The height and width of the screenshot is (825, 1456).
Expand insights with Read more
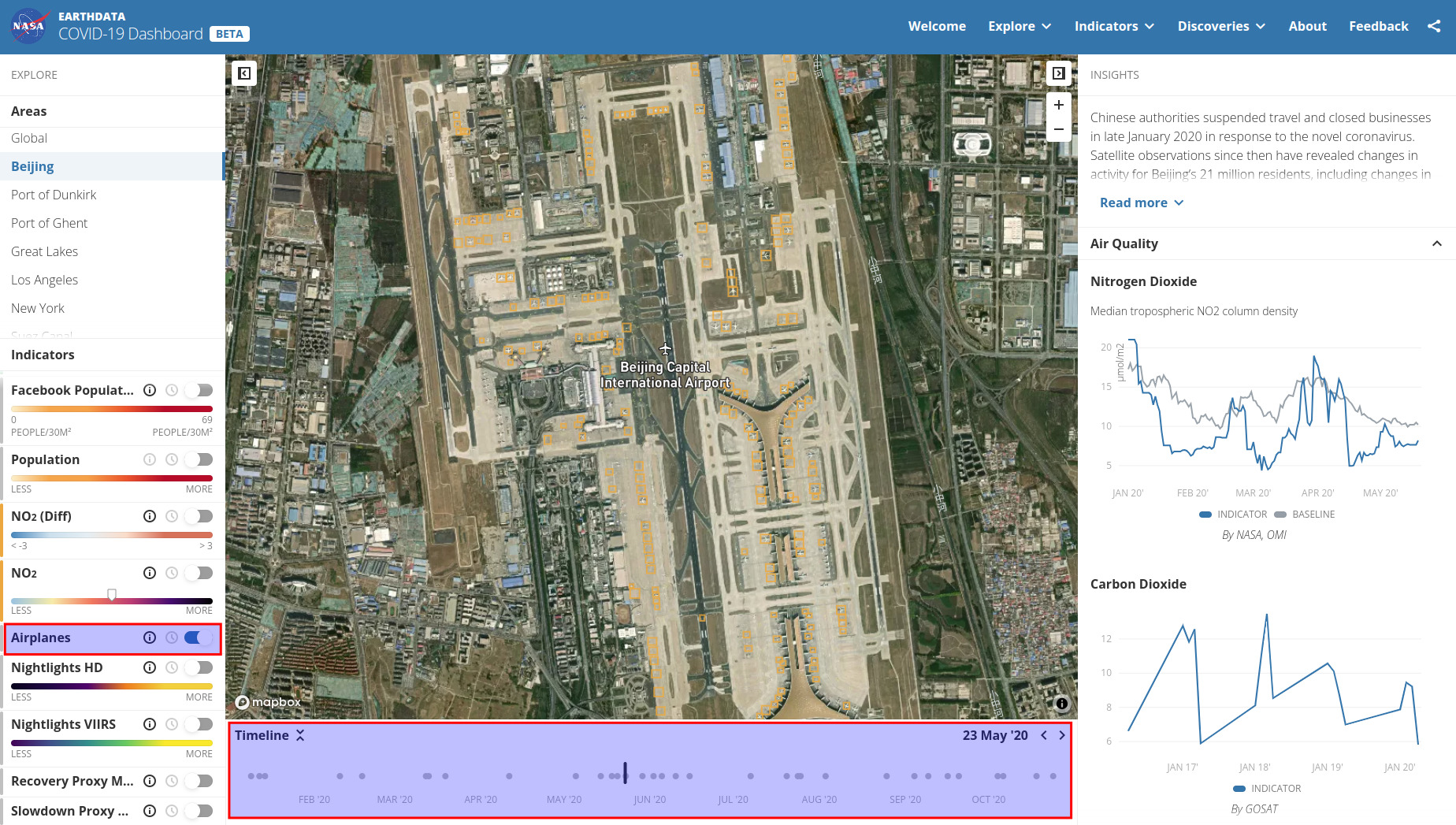[x=1141, y=203]
